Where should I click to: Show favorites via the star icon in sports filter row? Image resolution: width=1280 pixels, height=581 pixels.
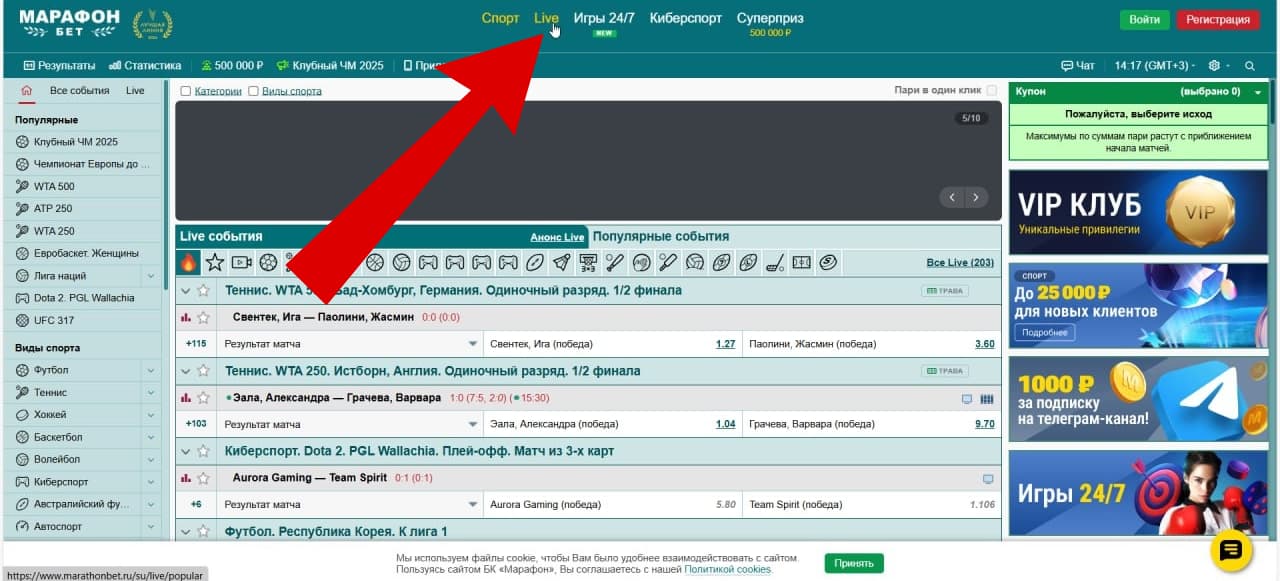(x=215, y=262)
